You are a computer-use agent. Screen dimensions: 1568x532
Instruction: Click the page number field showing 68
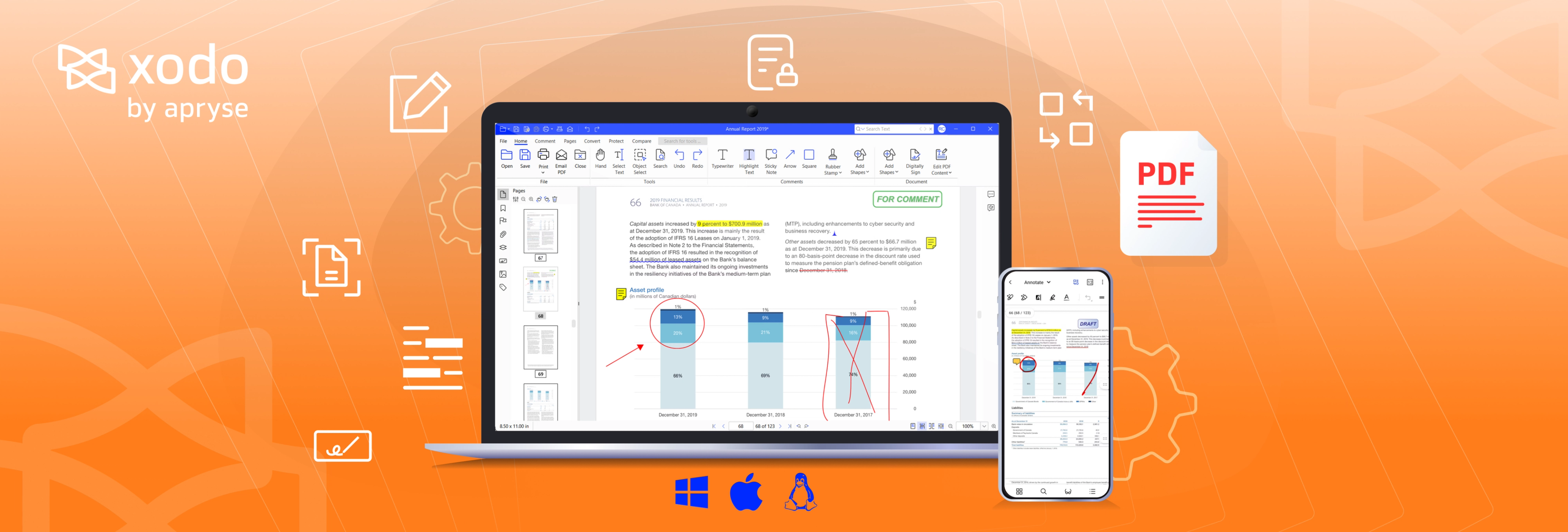741,427
